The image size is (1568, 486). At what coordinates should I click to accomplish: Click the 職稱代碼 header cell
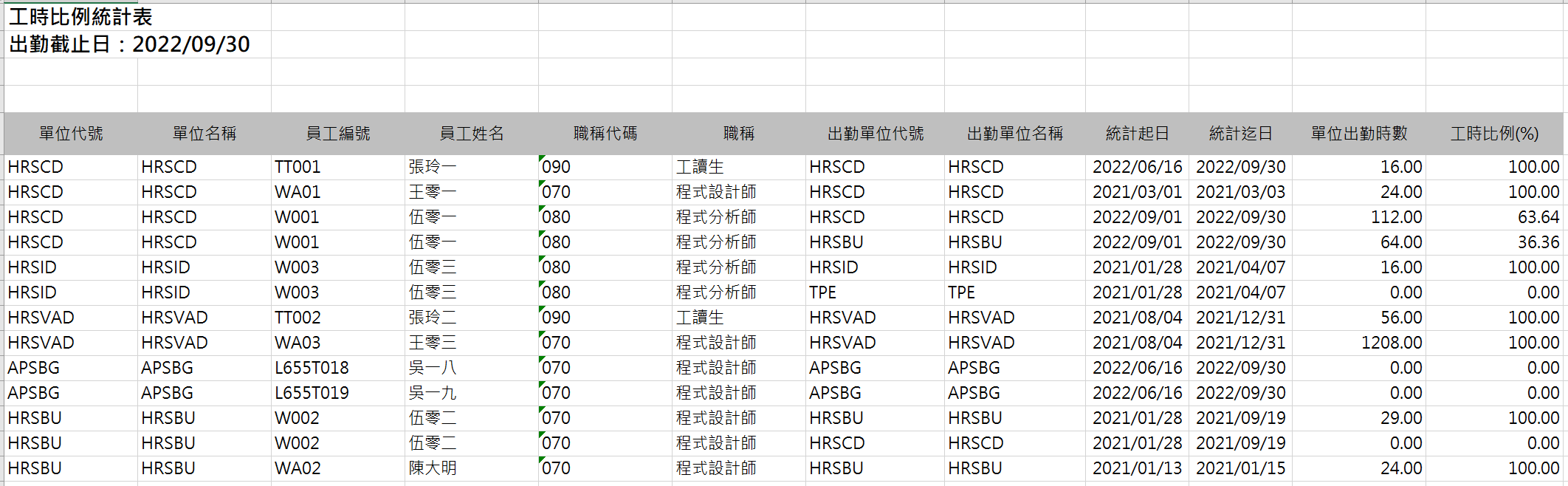coord(605,134)
